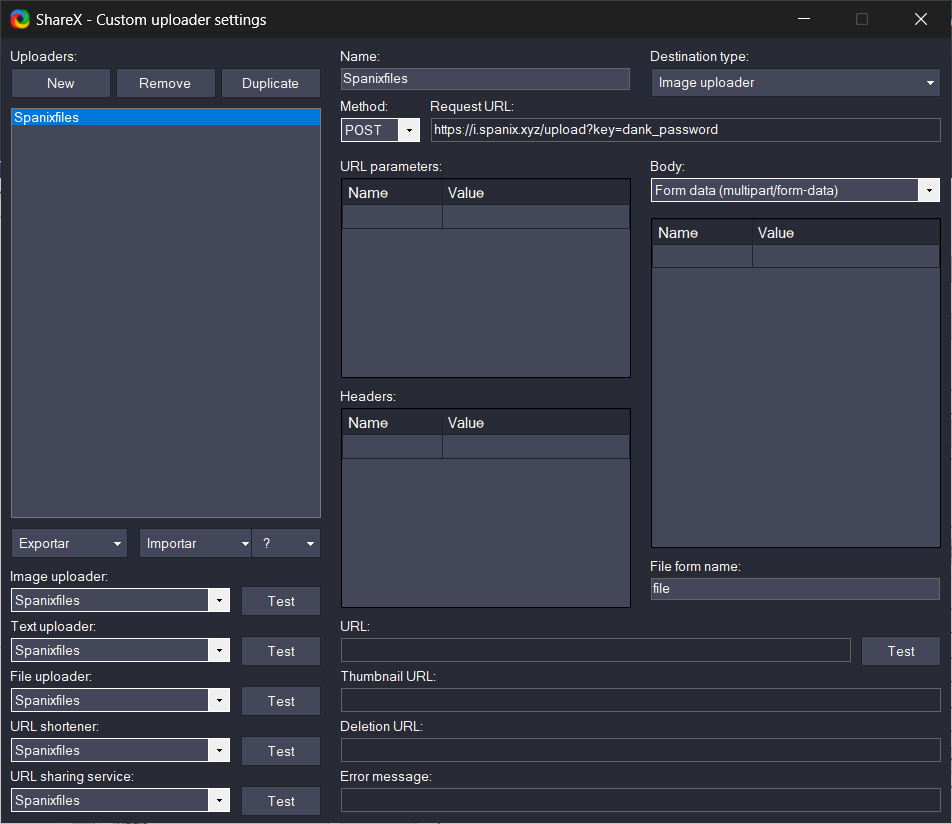This screenshot has width=952, height=824.
Task: Click empty Name cell in Body table
Action: (702, 256)
